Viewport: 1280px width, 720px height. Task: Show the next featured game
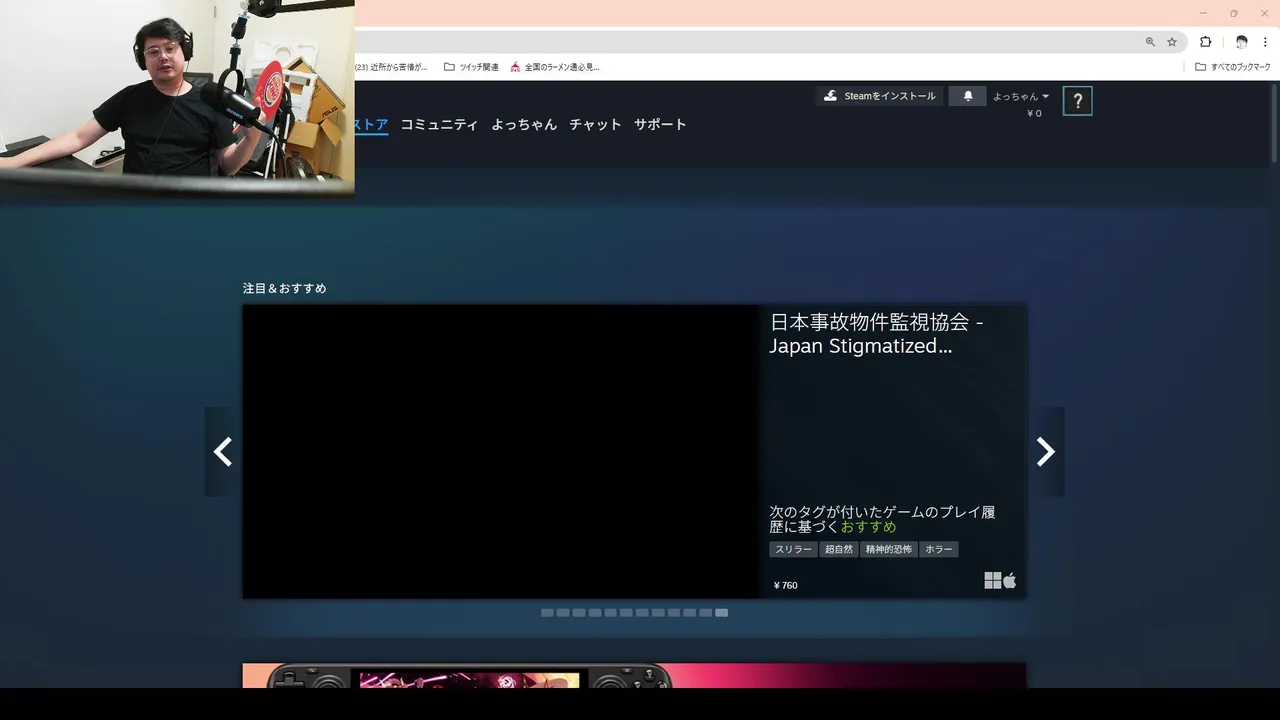[x=1046, y=452]
